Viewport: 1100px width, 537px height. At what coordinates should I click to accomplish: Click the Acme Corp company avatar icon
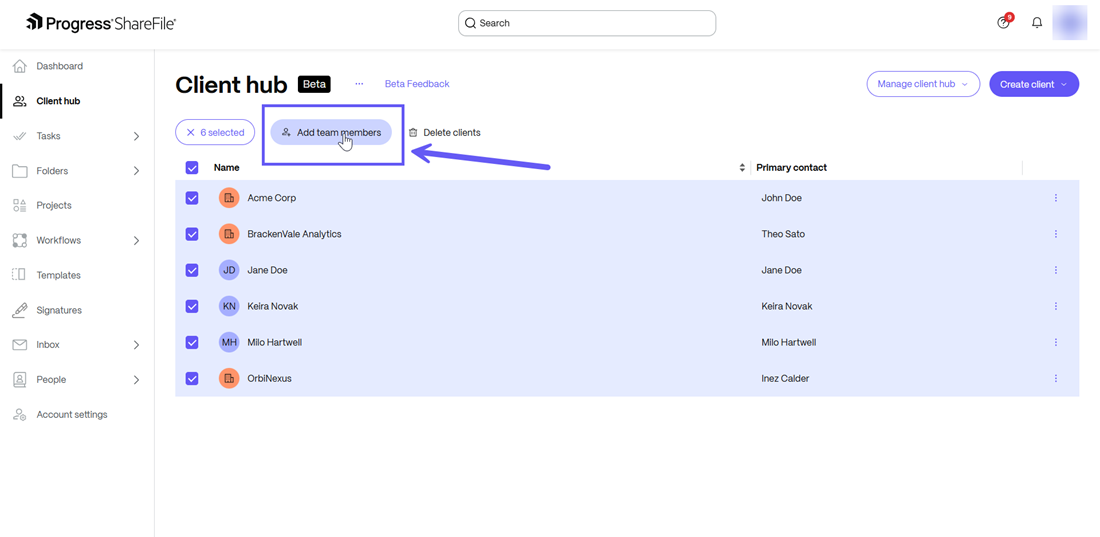(229, 198)
